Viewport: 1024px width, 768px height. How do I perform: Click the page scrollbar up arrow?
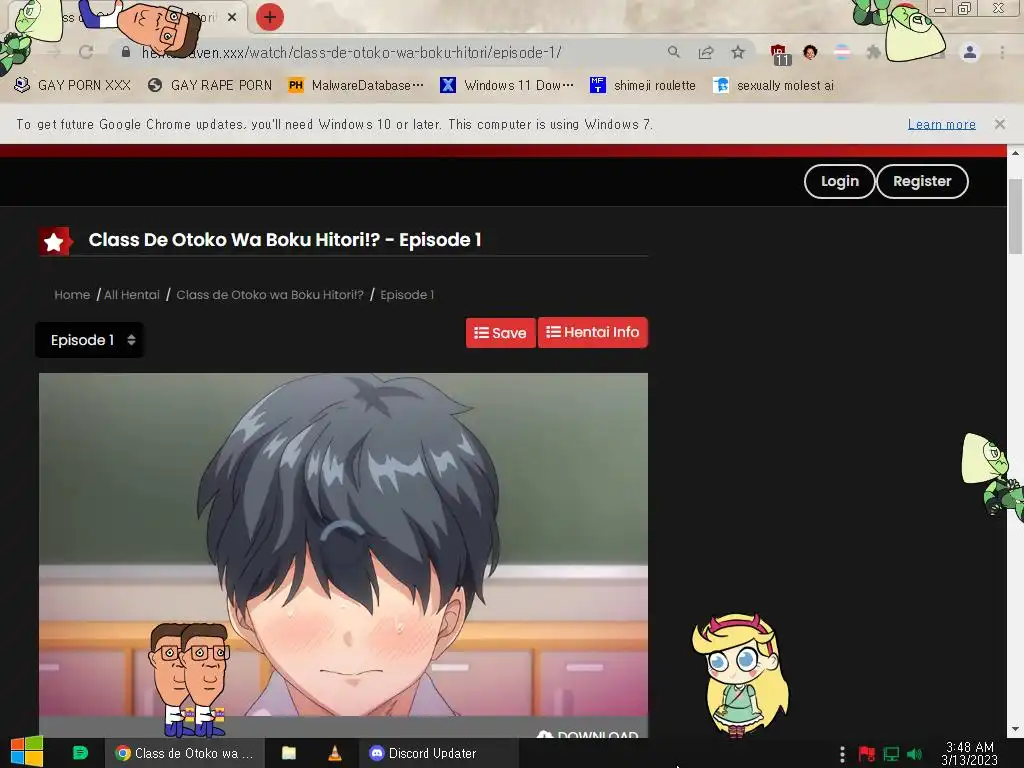[x=1015, y=152]
